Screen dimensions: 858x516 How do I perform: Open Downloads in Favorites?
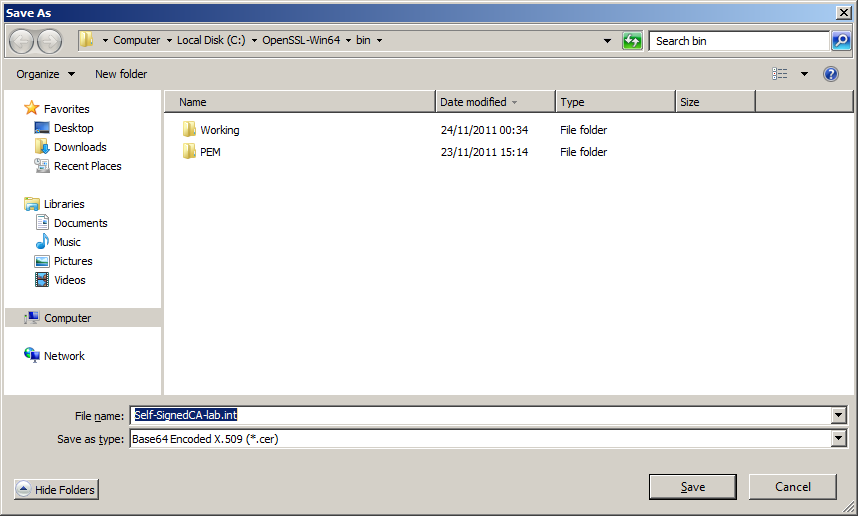(x=80, y=147)
